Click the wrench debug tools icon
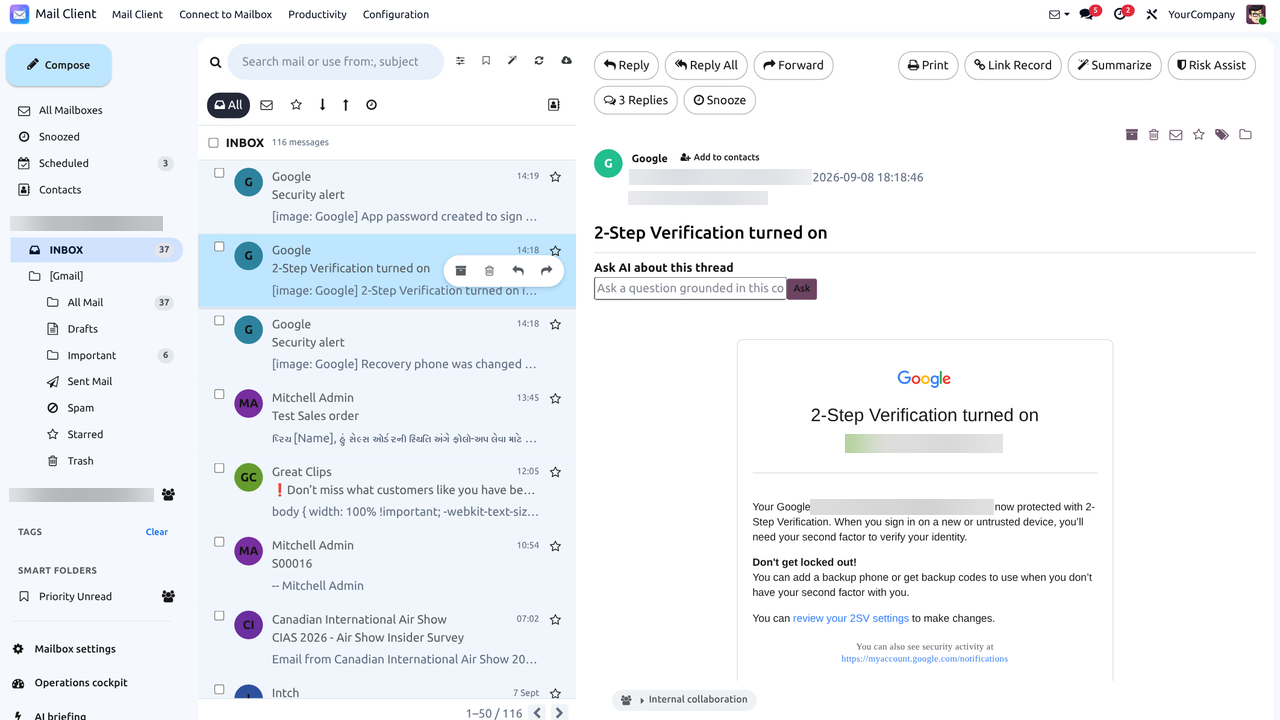The width and height of the screenshot is (1280, 720). [1152, 15]
